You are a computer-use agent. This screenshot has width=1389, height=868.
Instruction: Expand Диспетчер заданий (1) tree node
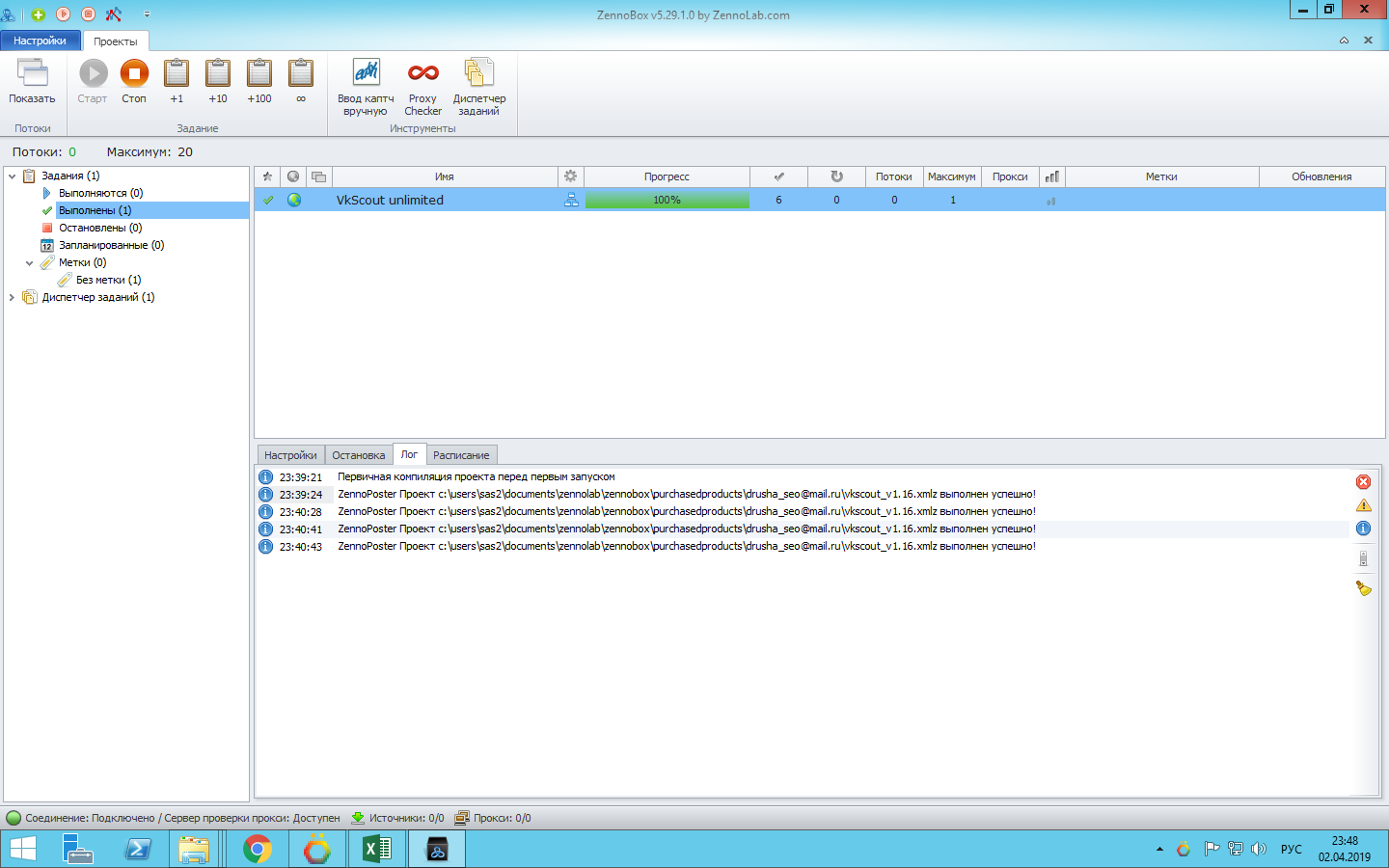point(12,297)
